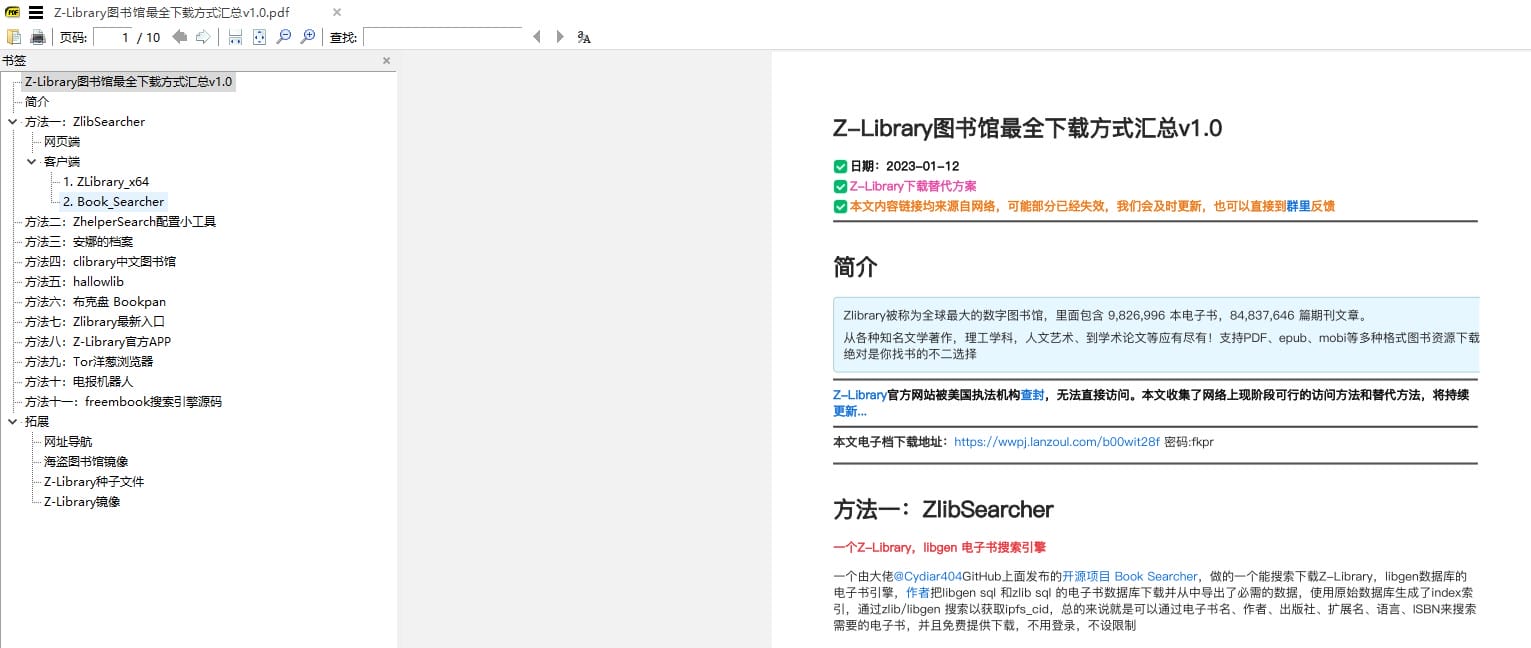Open the hamburger main menu

pos(36,13)
